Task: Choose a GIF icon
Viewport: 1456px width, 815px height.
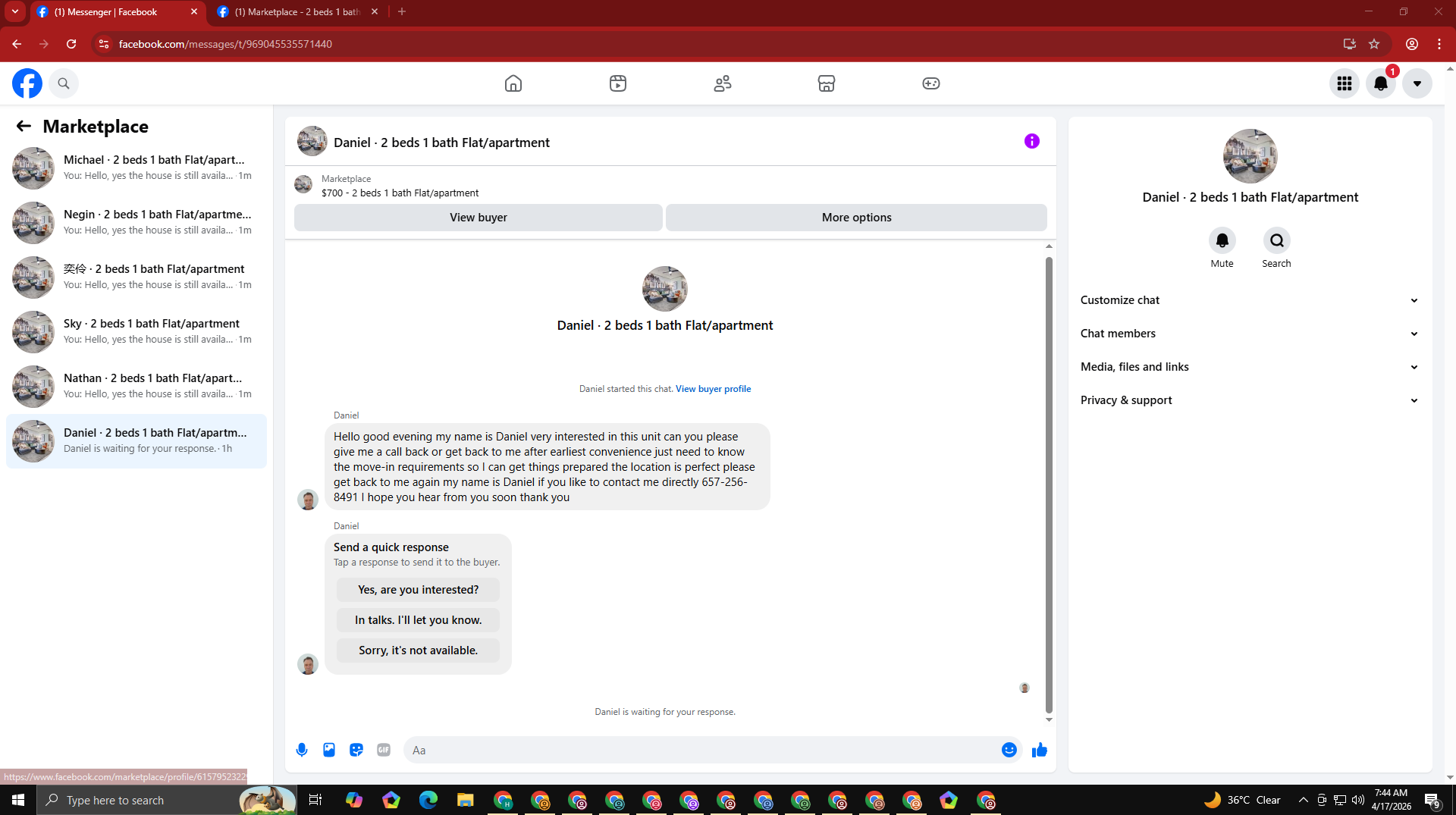Action: coord(384,750)
